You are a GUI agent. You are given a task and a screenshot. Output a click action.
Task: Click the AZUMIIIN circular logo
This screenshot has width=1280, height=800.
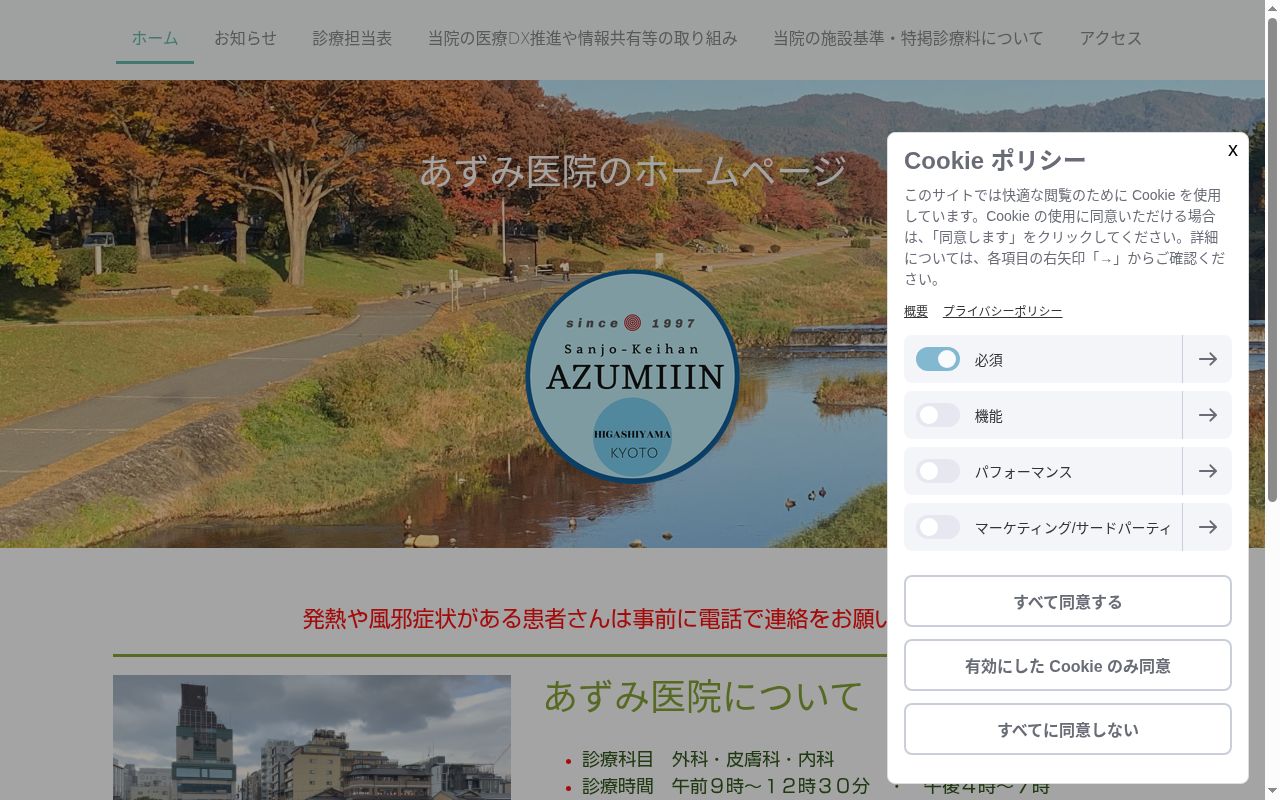click(x=632, y=377)
